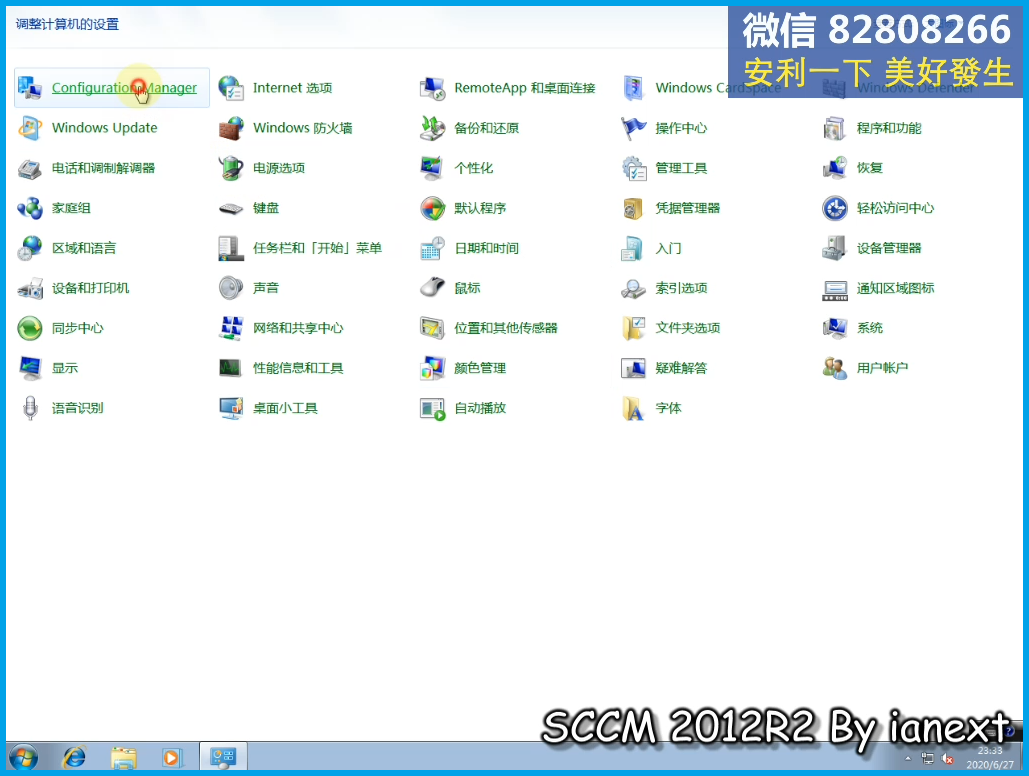This screenshot has width=1029, height=776.
Task: Open the 网络和共享中心 icon
Action: 231,328
